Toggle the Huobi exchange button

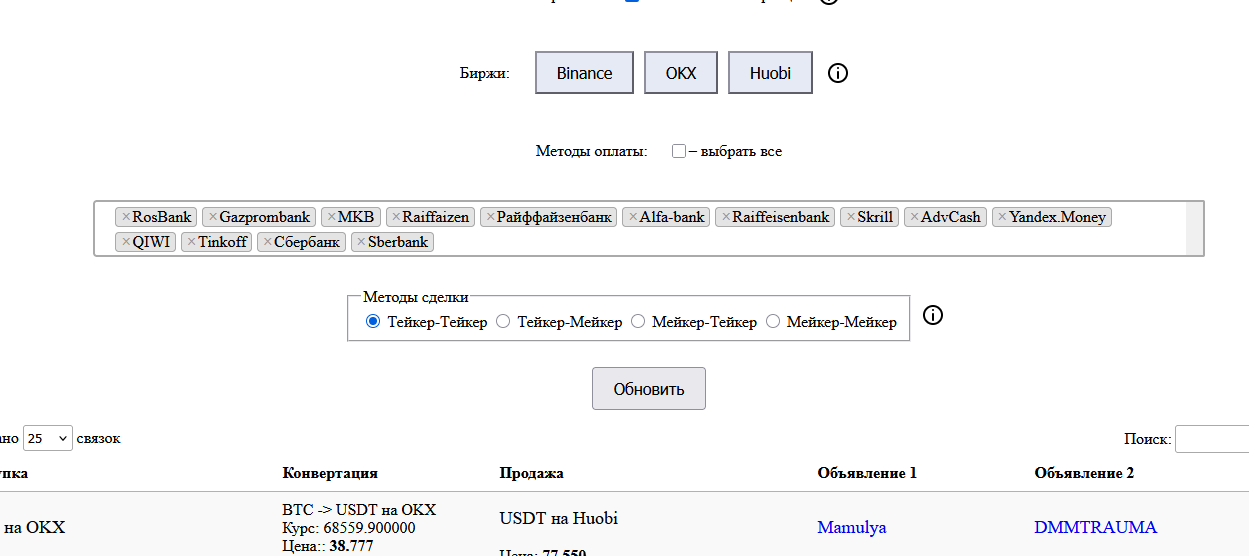pos(770,73)
